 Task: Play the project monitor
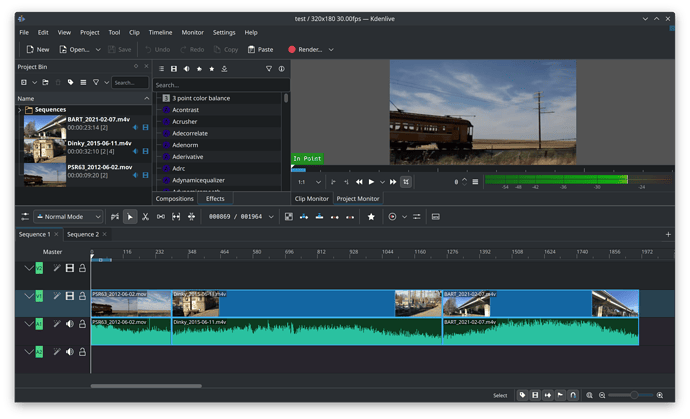click(x=371, y=182)
